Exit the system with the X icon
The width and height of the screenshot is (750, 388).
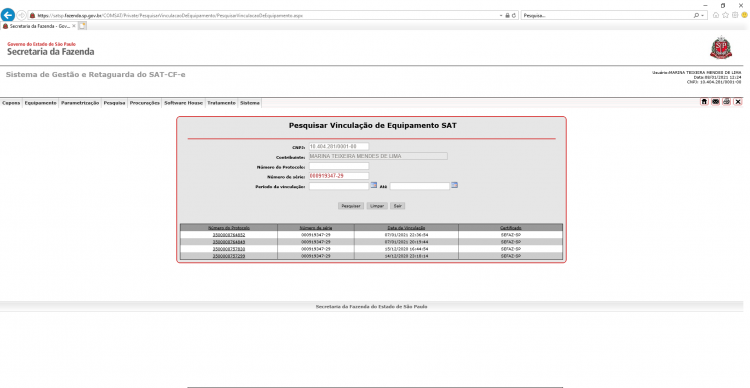click(x=738, y=101)
